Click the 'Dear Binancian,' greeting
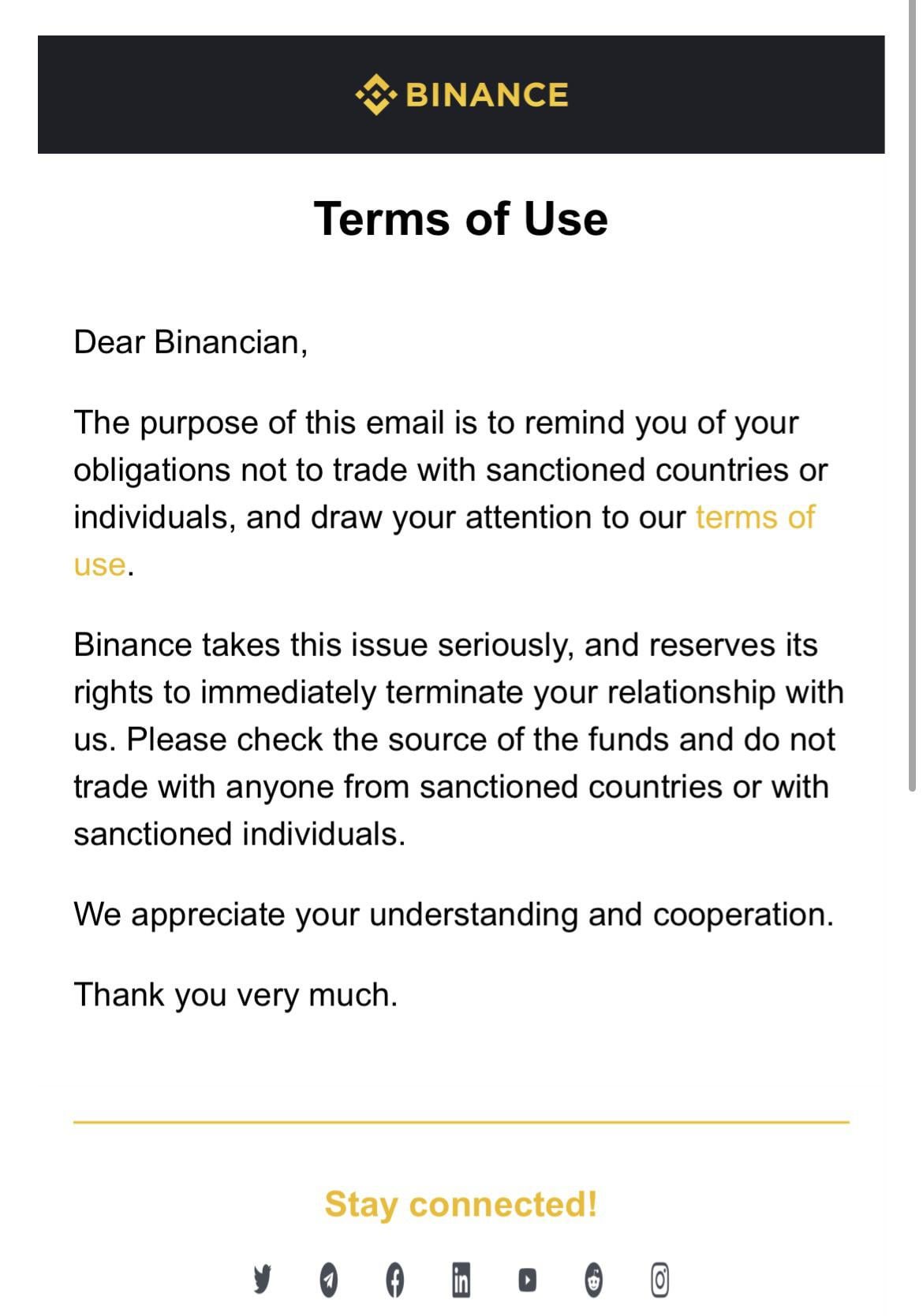The height and width of the screenshot is (1316, 923). pyautogui.click(x=191, y=342)
